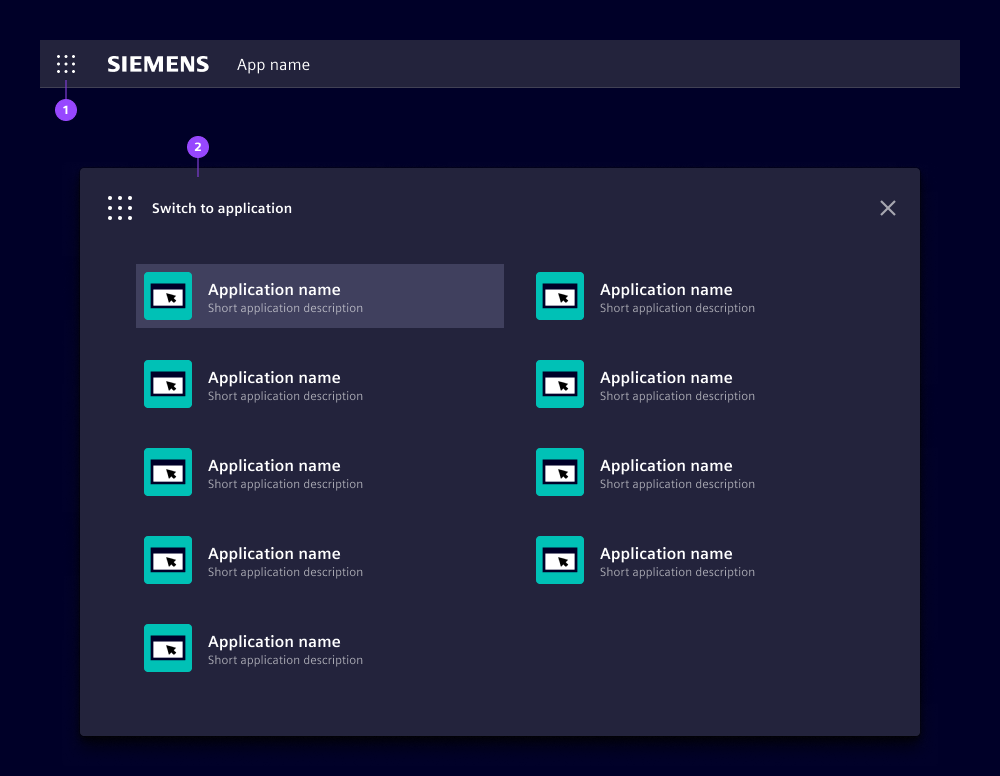Select the highlighted application's teal icon
This screenshot has width=1000, height=776.
tap(168, 296)
